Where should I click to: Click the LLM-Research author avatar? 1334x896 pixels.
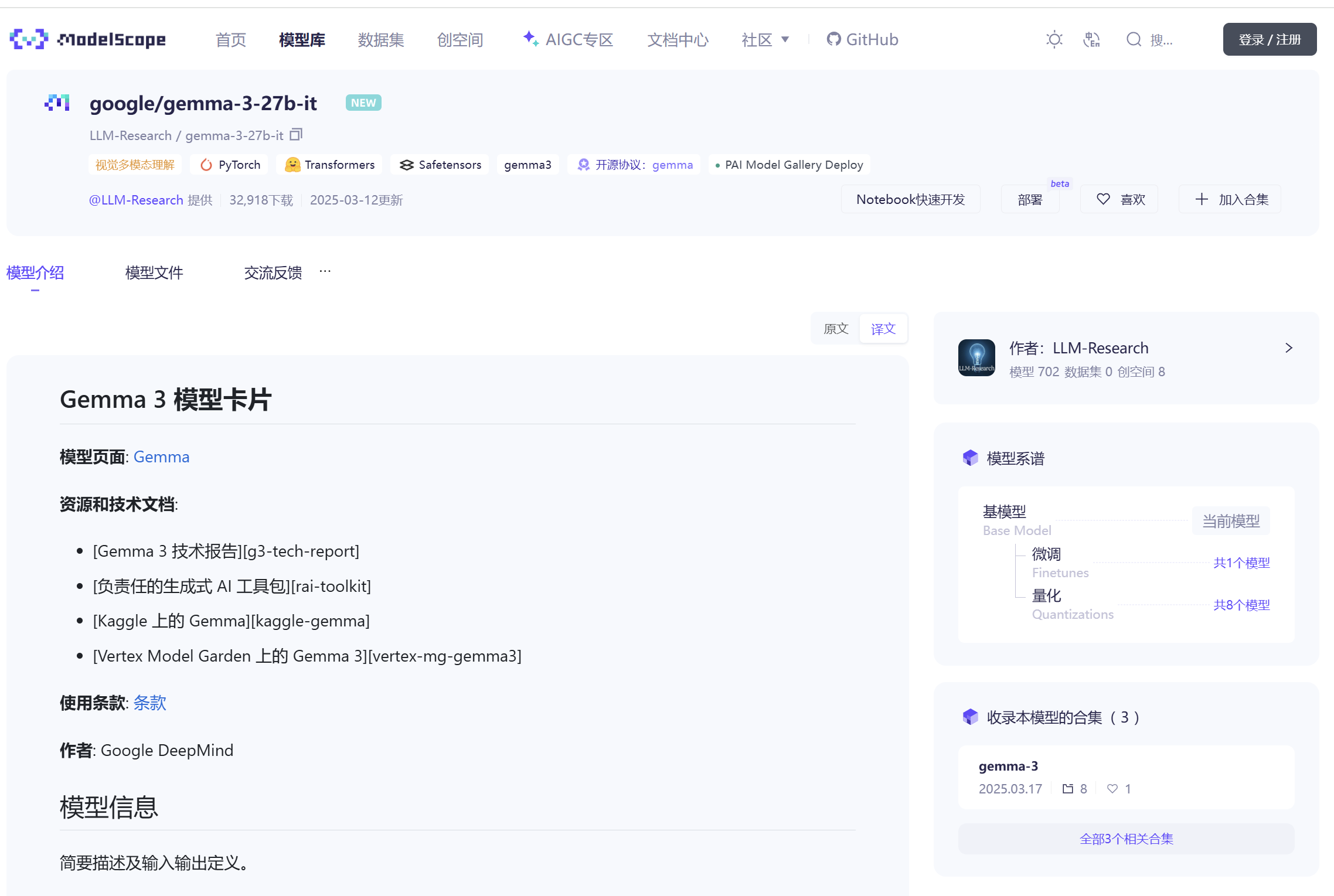tap(976, 357)
